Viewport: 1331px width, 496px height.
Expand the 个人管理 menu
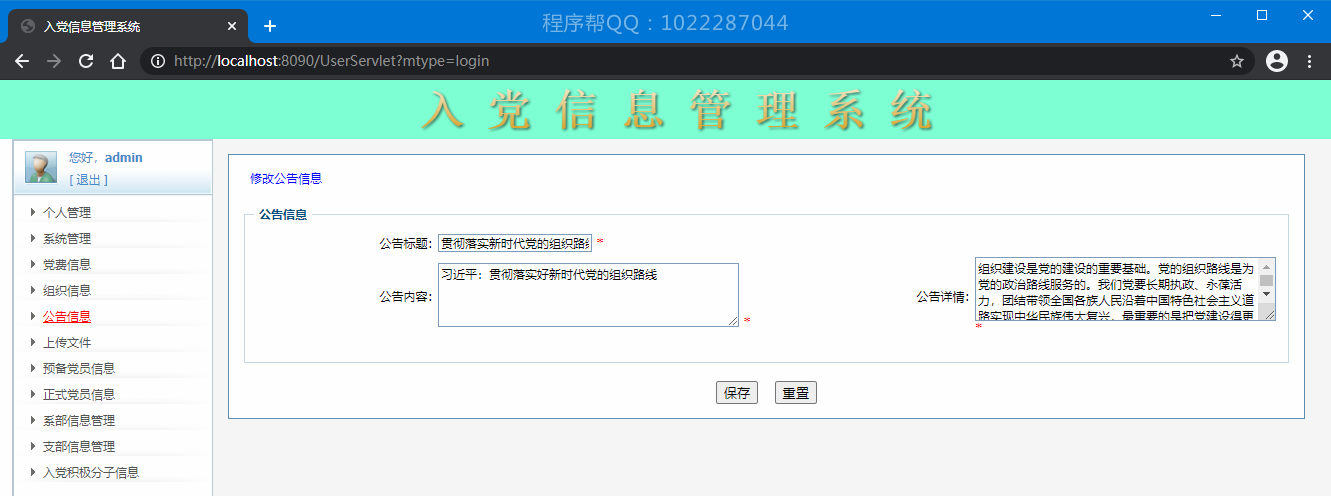coord(66,212)
